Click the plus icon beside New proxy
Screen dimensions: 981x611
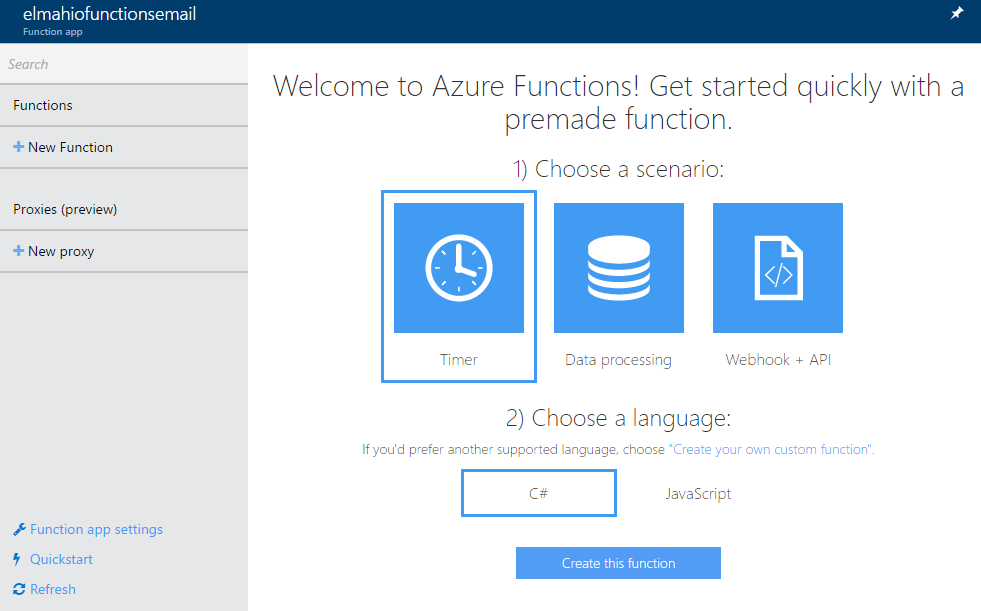19,251
